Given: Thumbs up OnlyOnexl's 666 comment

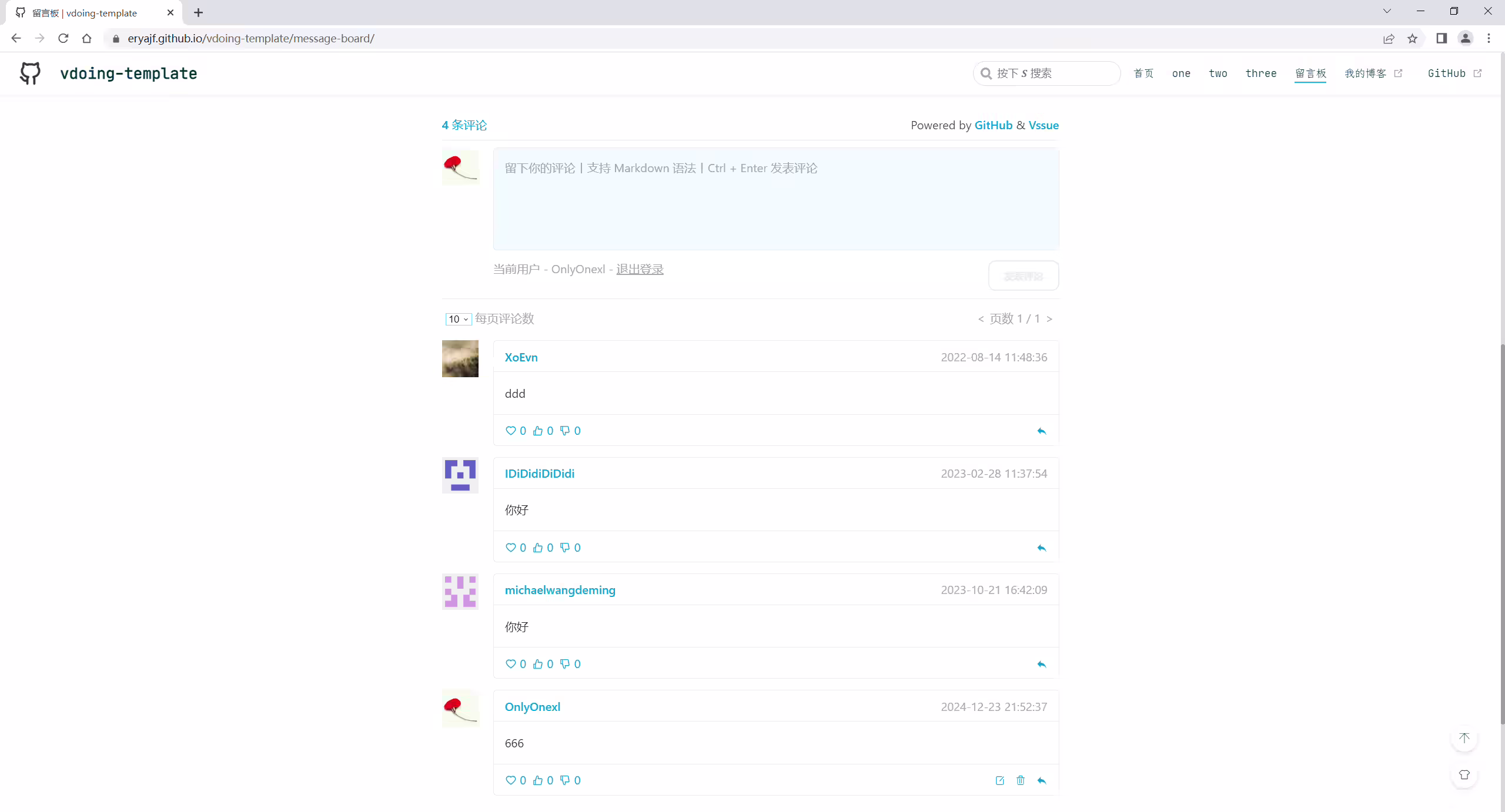Looking at the screenshot, I should click(538, 780).
